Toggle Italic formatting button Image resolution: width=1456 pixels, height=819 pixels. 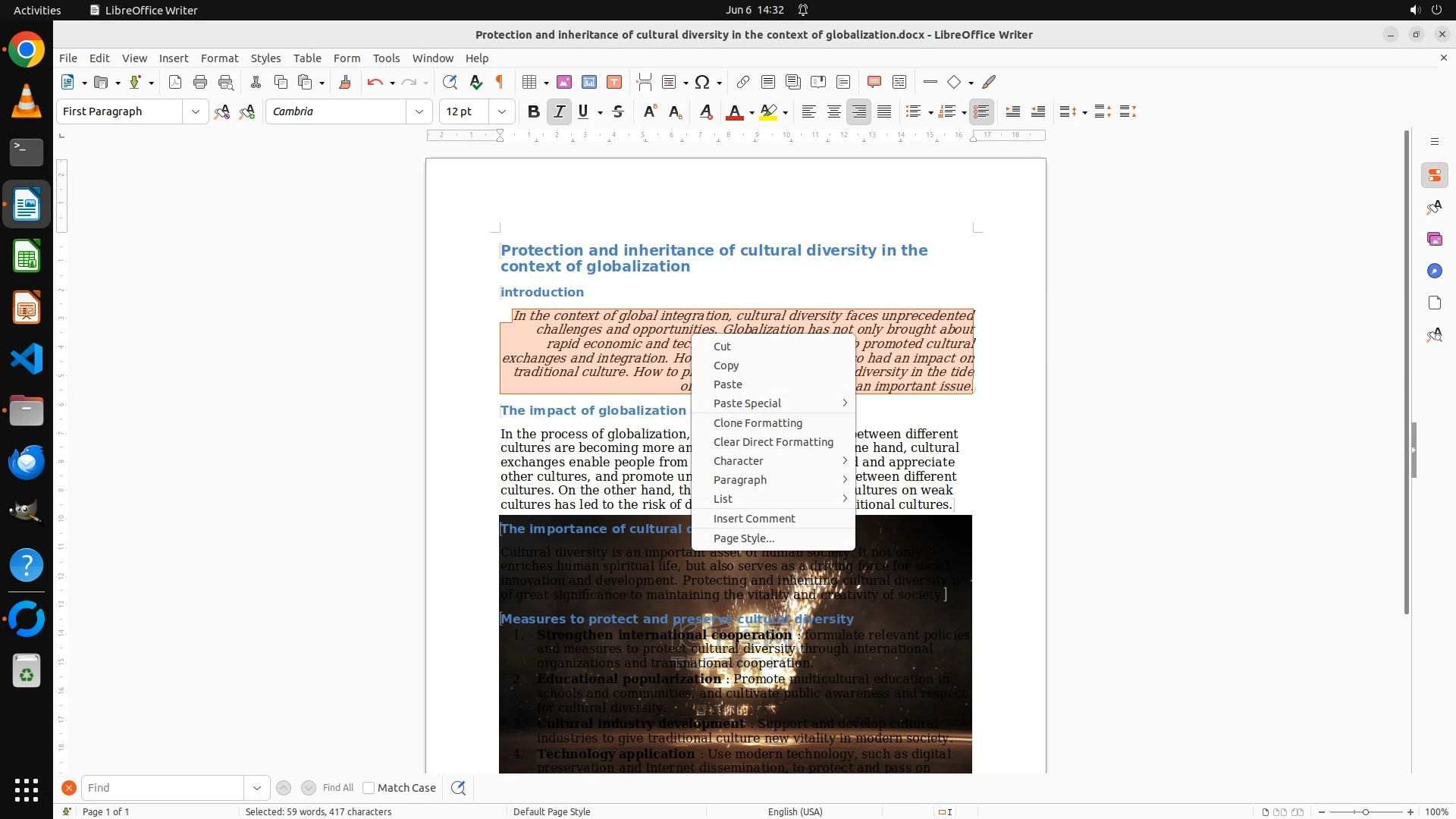pos(559,111)
